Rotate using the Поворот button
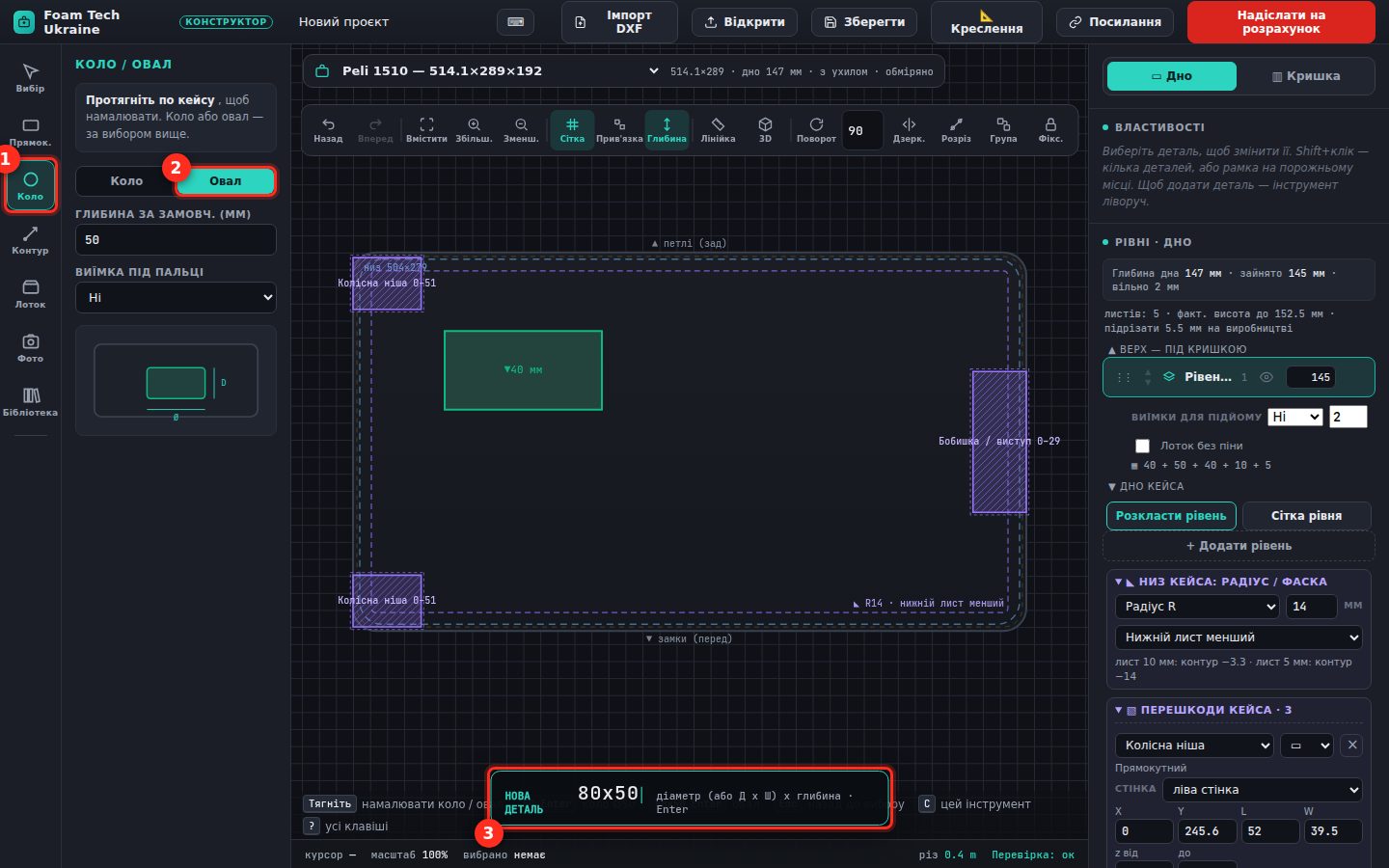Viewport: 1389px width, 868px height. (816, 130)
